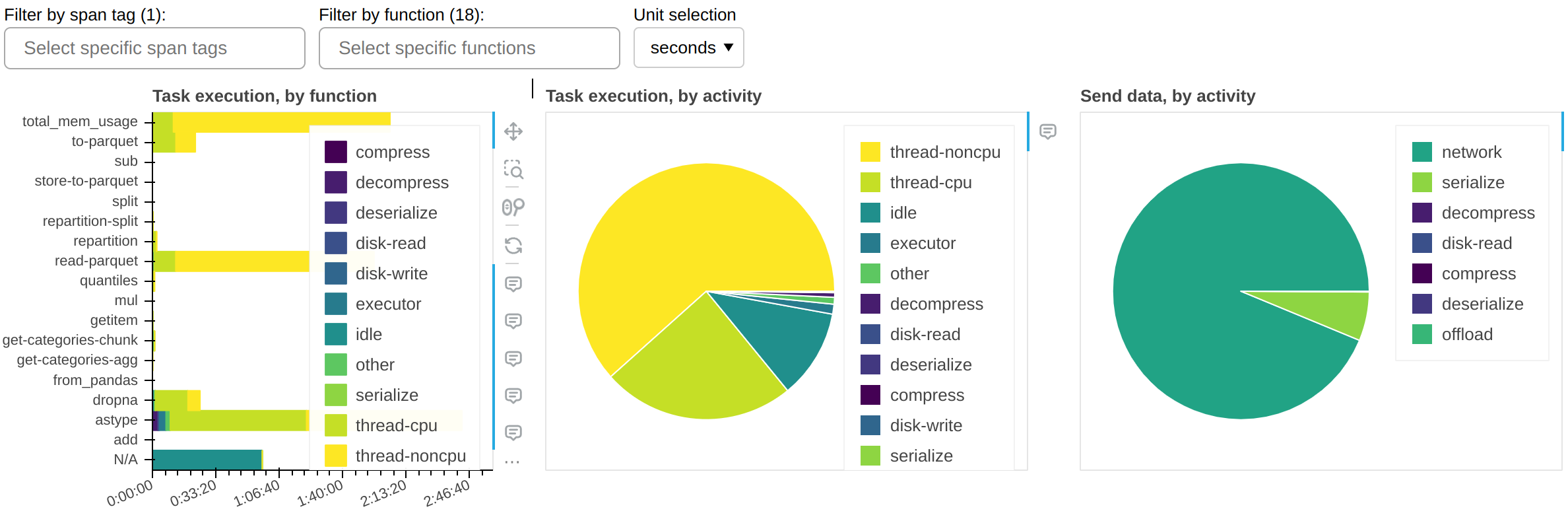Toggle the middle speech-bubble hover icon
1568x523 pixels.
tap(514, 359)
